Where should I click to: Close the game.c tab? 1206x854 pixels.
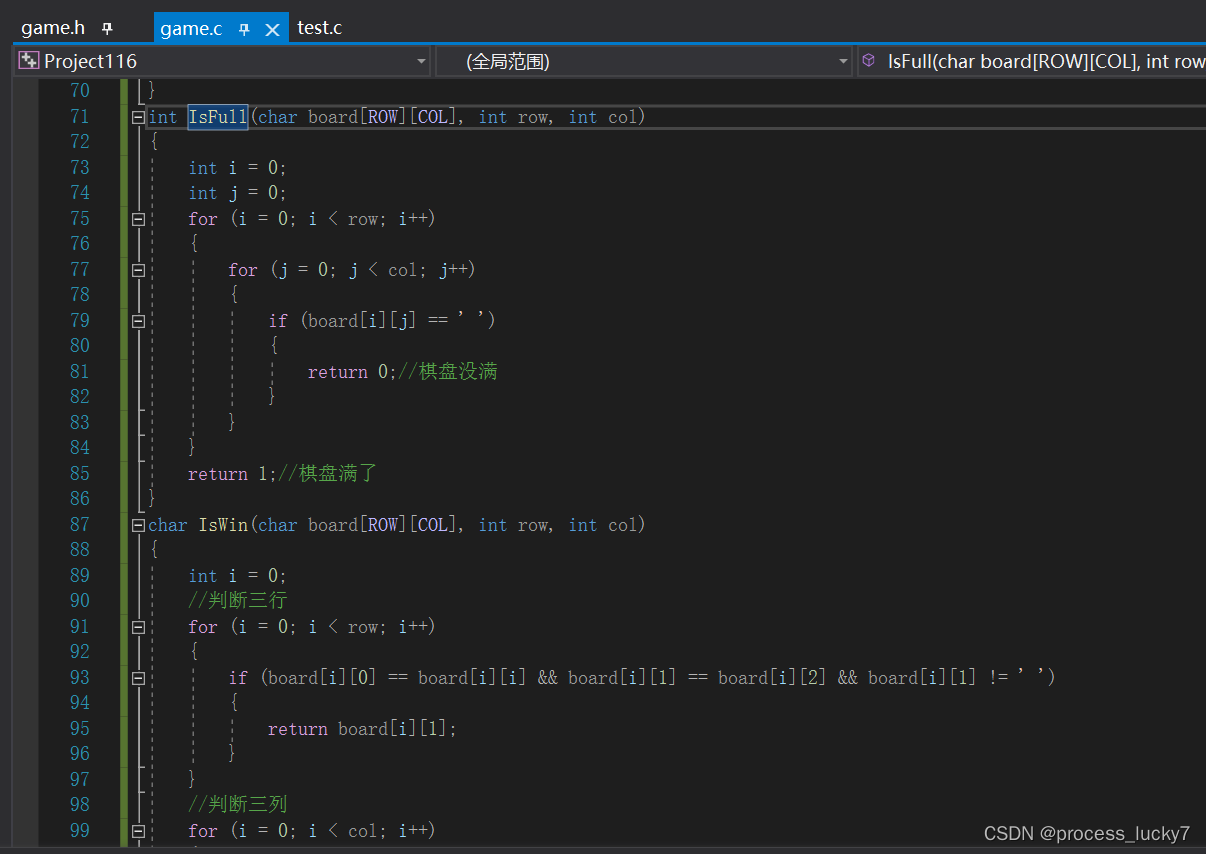(272, 30)
